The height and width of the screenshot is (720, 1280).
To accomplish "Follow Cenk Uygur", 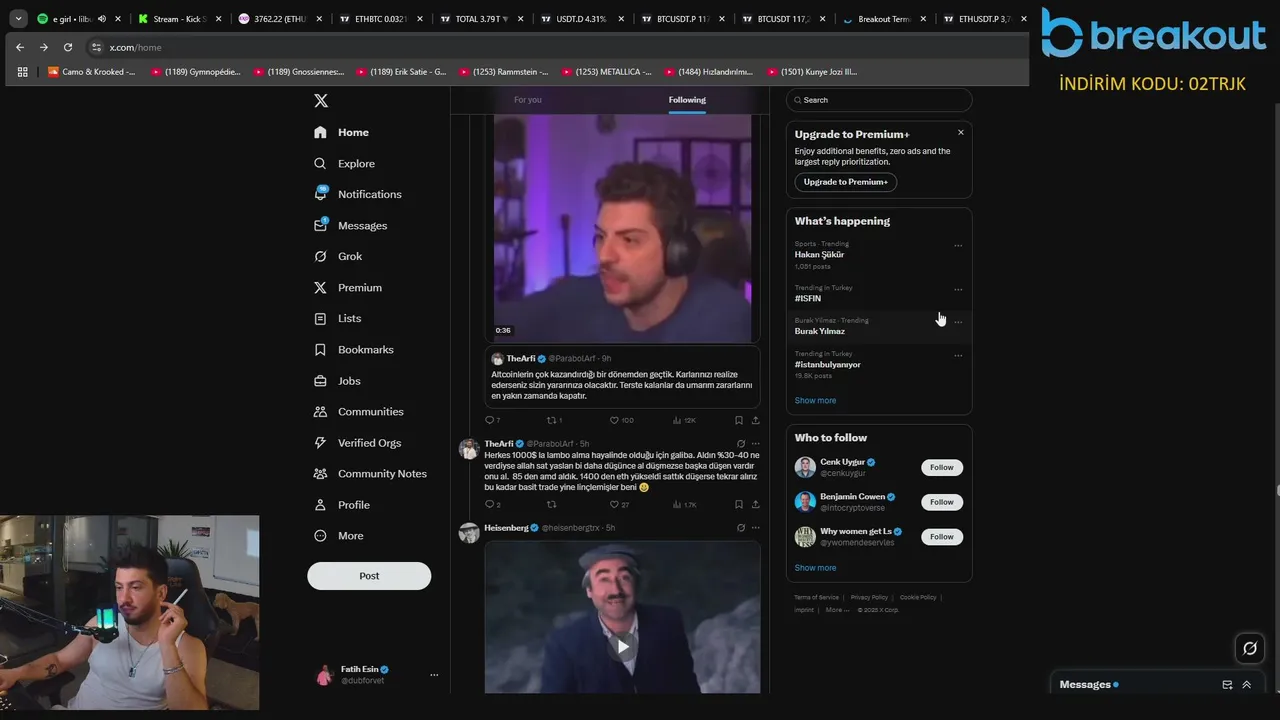I will (942, 467).
